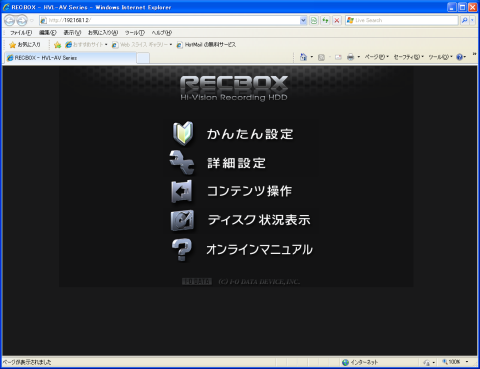The image size is (480, 369).
Task: Click the お気に入り favorites star button
Action: pyautogui.click(x=25, y=44)
